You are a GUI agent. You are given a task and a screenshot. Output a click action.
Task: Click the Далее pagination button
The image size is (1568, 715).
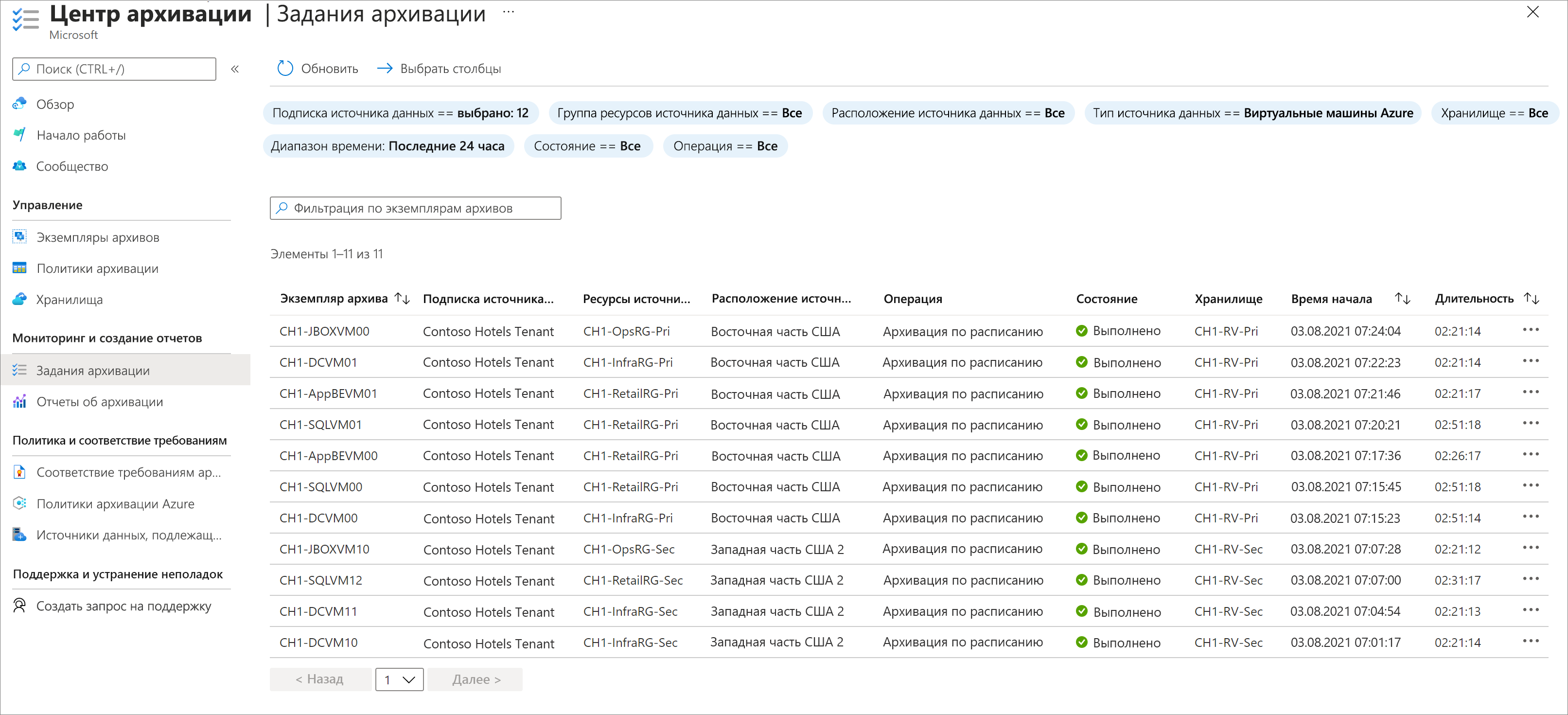[x=475, y=679]
